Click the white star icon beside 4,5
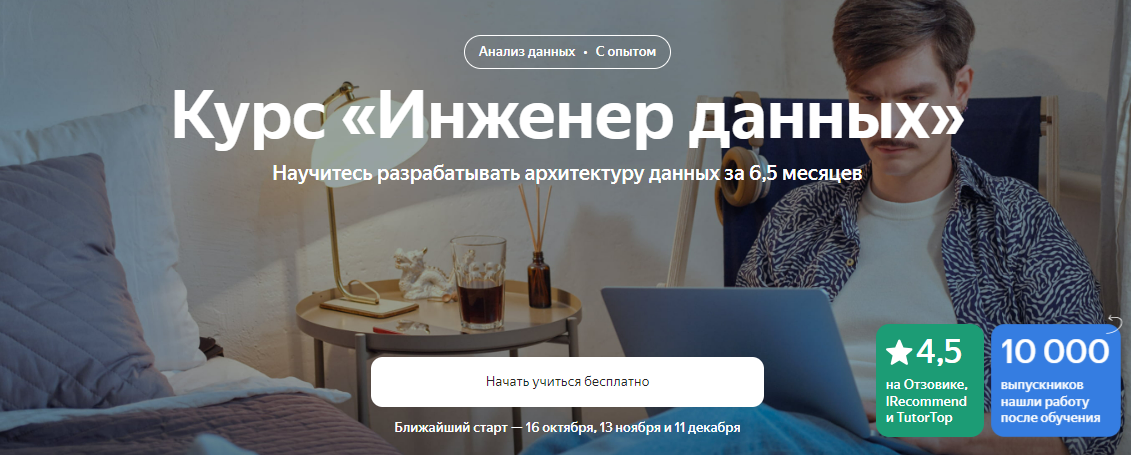The width and height of the screenshot is (1131, 455). 899,352
